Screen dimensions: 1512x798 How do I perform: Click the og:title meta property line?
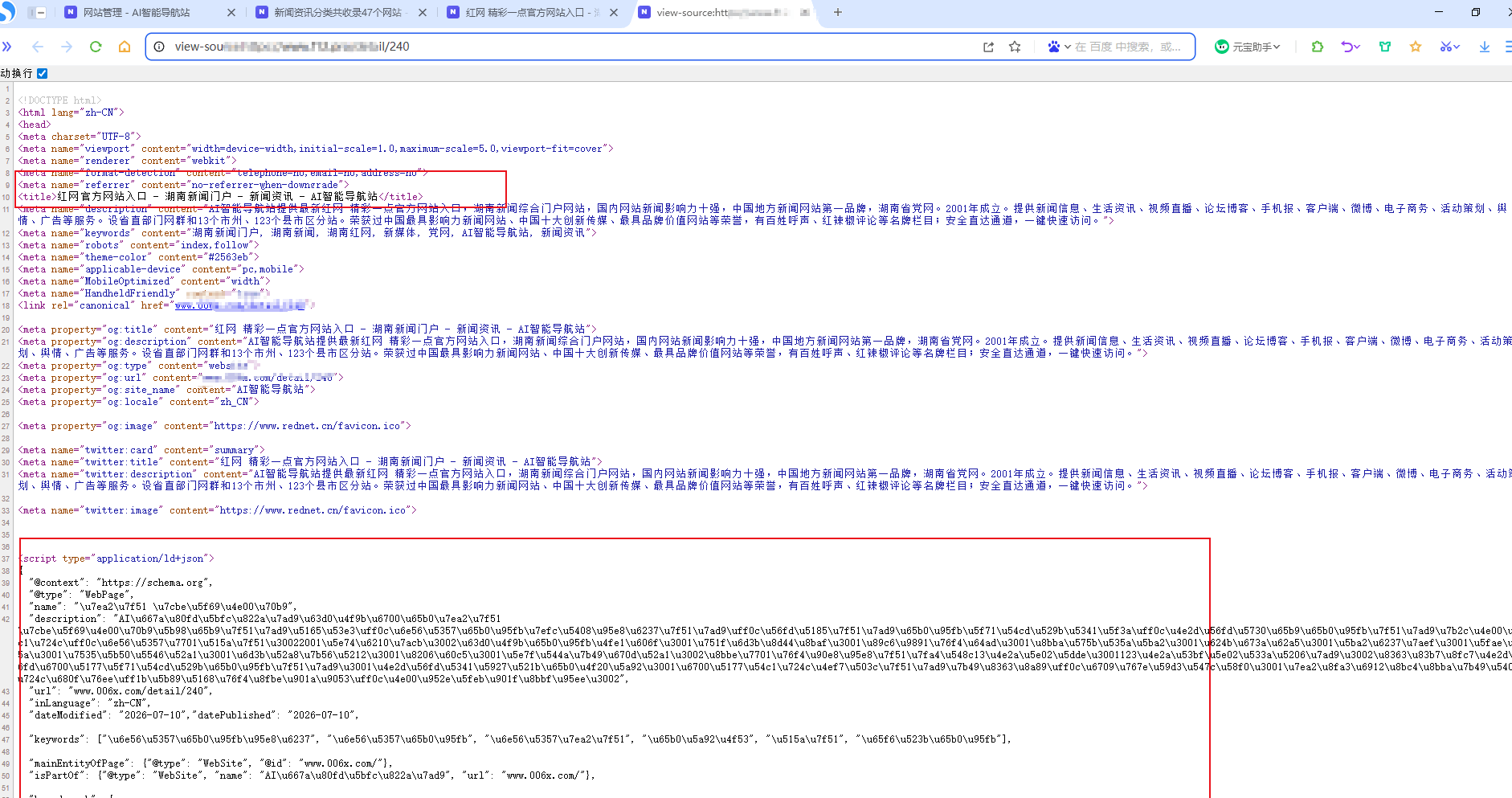point(308,329)
